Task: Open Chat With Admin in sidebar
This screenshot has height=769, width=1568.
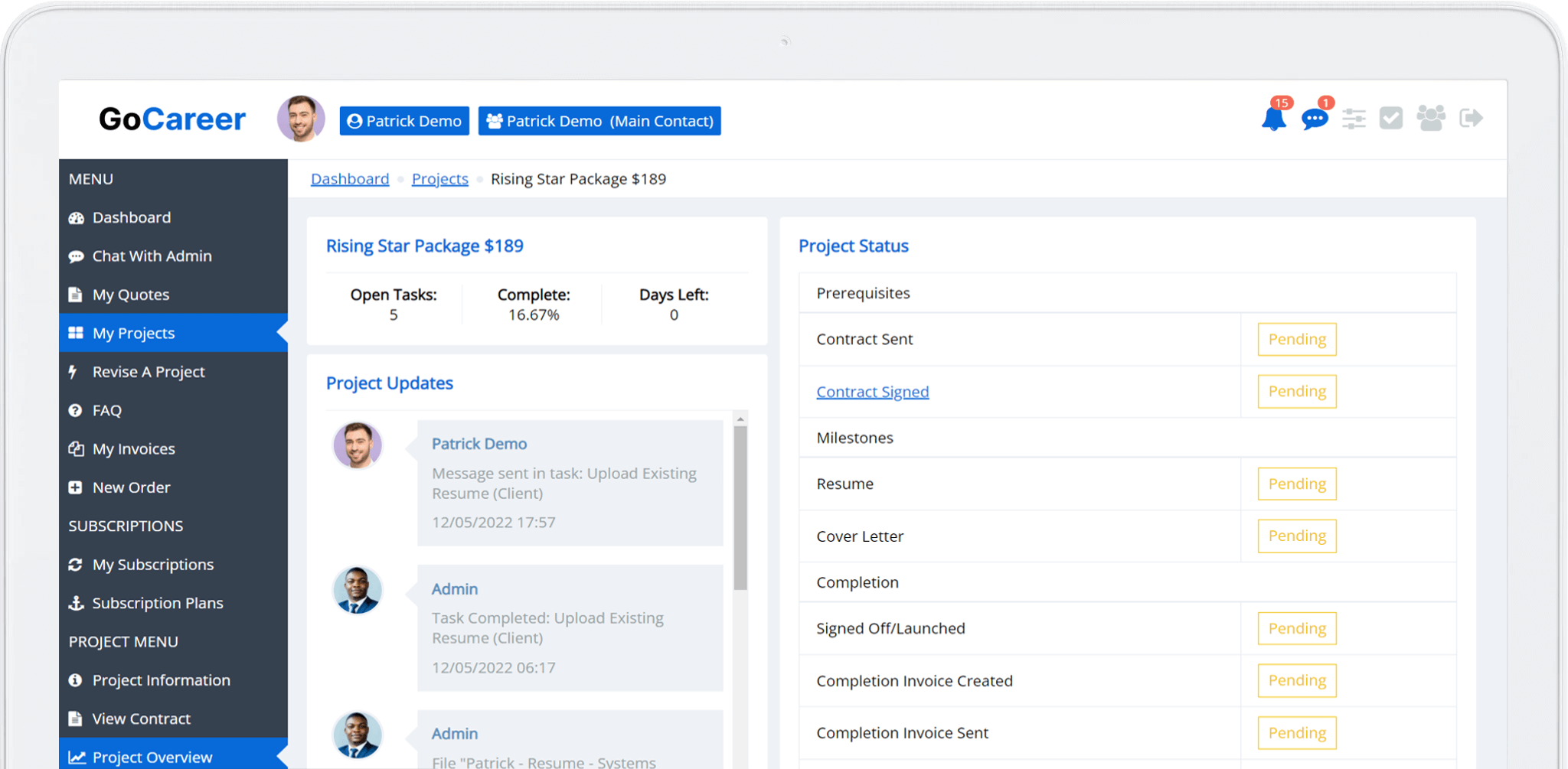Action: click(152, 256)
